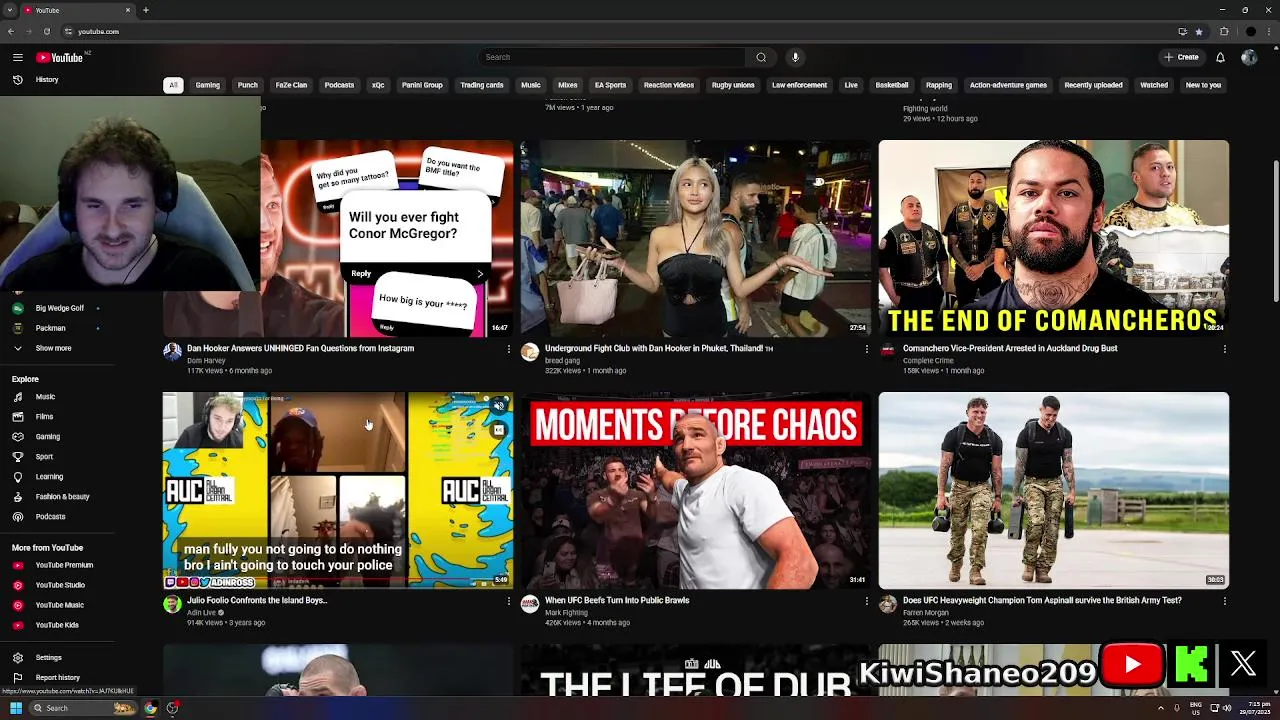Select the Gaming filter chip
1280x720 pixels.
[208, 85]
